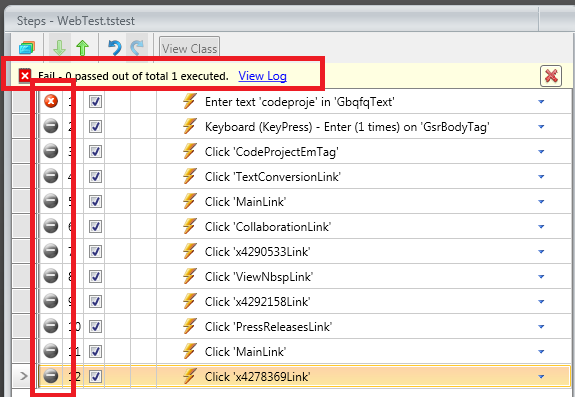Image resolution: width=575 pixels, height=397 pixels.
Task: Expand dropdown arrow of Keyboard KeyPress step
Action: pyautogui.click(x=541, y=126)
